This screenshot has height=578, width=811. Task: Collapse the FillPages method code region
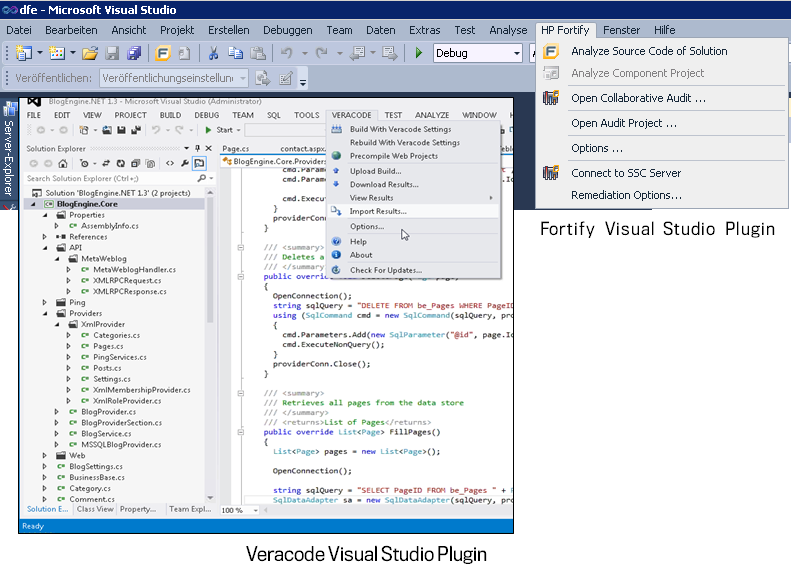click(x=241, y=432)
